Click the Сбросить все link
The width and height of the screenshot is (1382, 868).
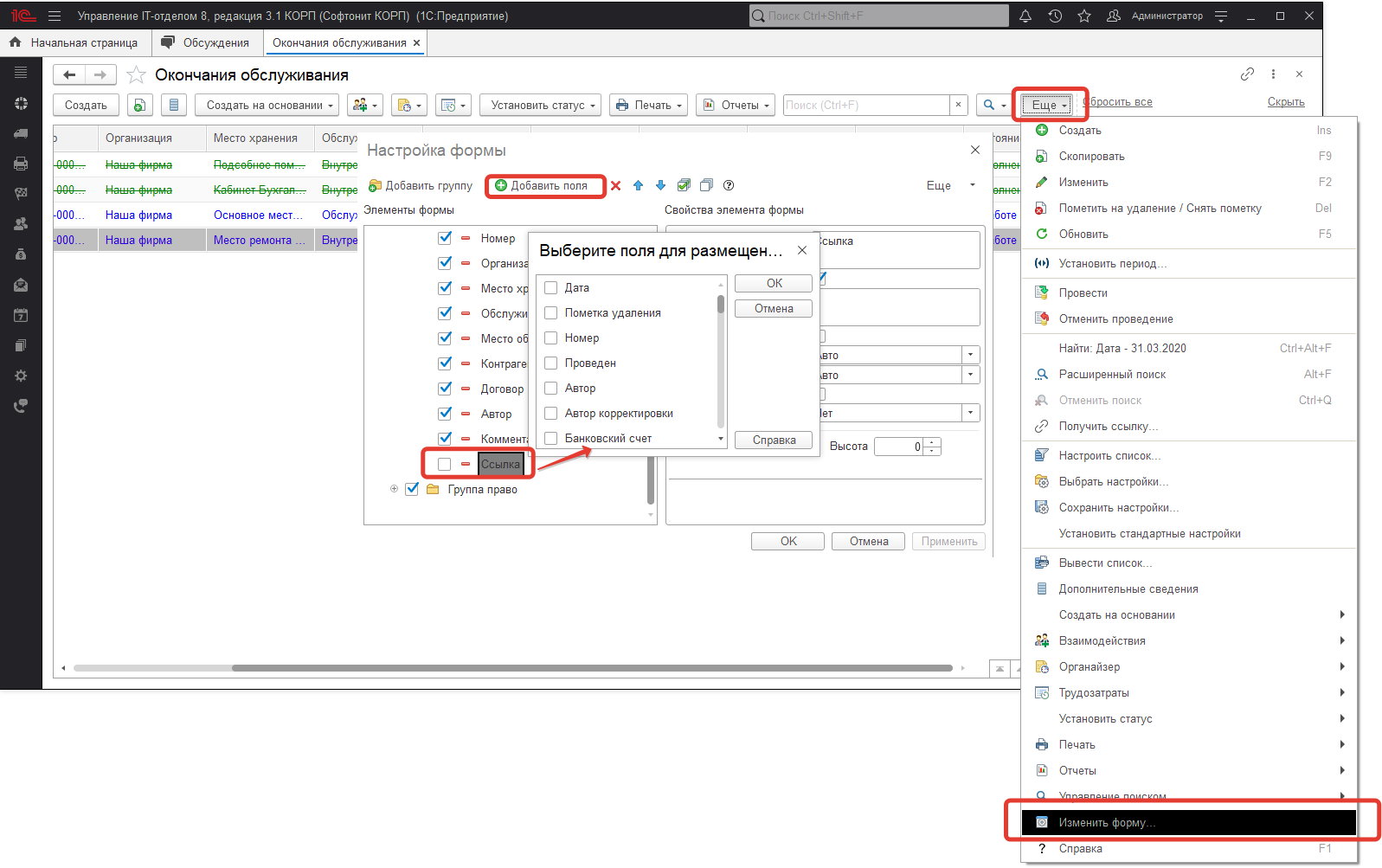1119,102
